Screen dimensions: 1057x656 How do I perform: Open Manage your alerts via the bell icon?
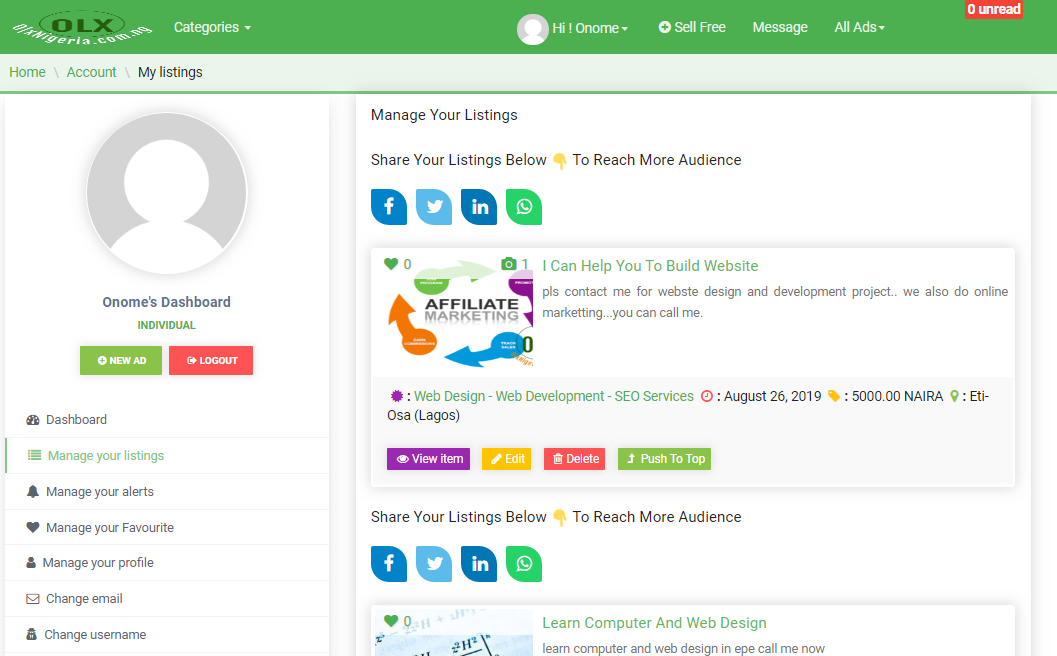coord(33,490)
